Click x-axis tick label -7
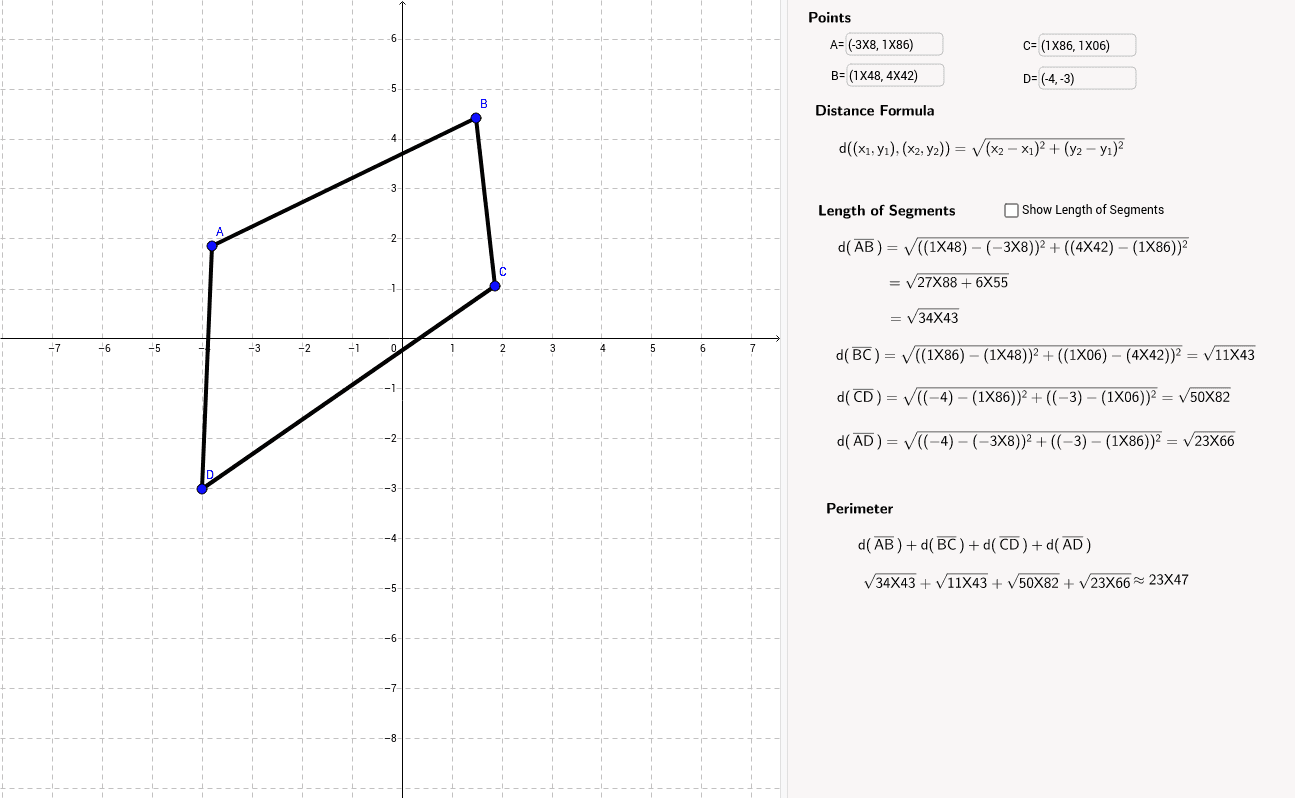 53,348
